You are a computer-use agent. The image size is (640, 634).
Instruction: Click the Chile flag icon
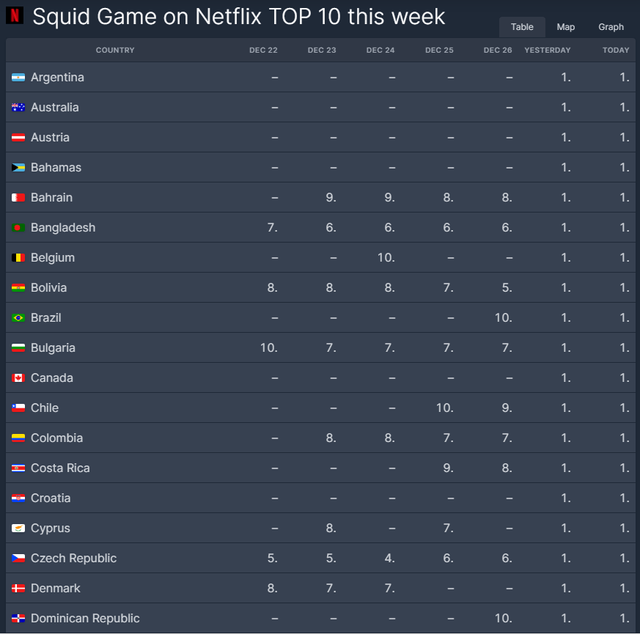click(x=18, y=408)
